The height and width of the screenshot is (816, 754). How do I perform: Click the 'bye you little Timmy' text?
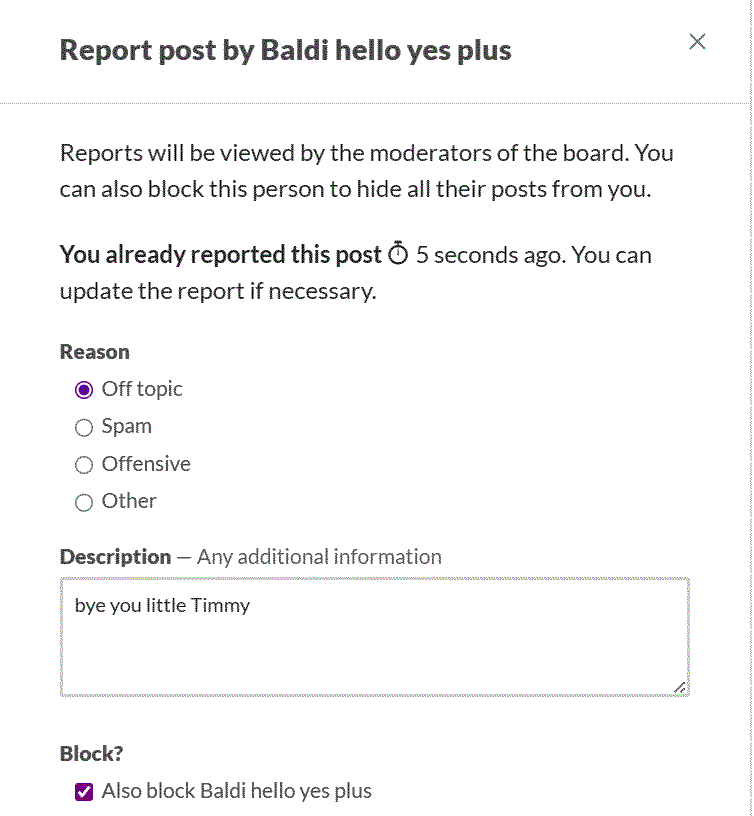point(162,606)
